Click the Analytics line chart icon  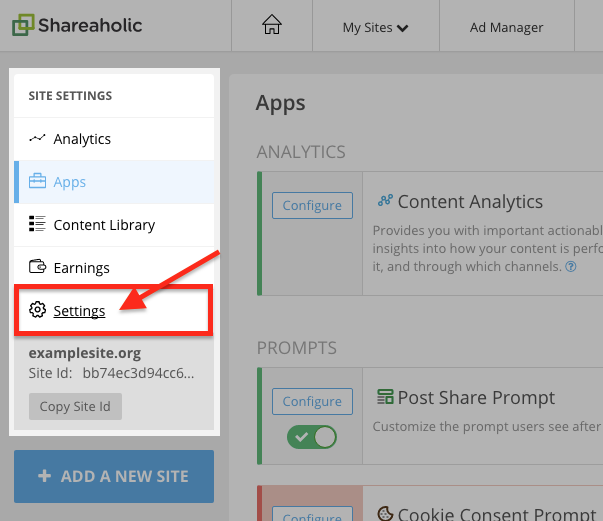37,138
